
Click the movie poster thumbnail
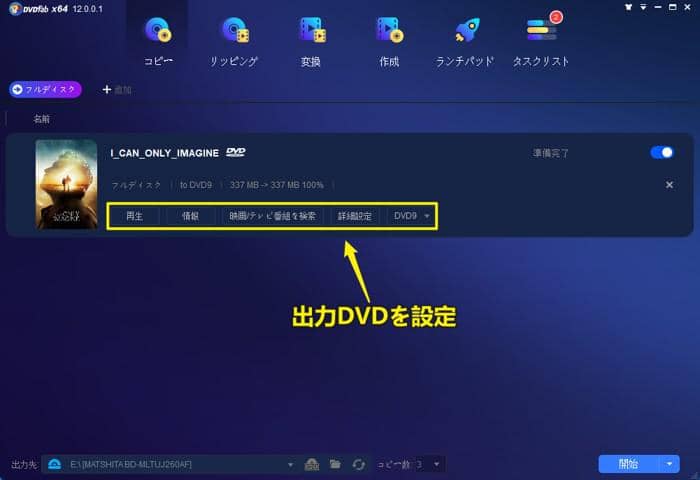[x=66, y=184]
